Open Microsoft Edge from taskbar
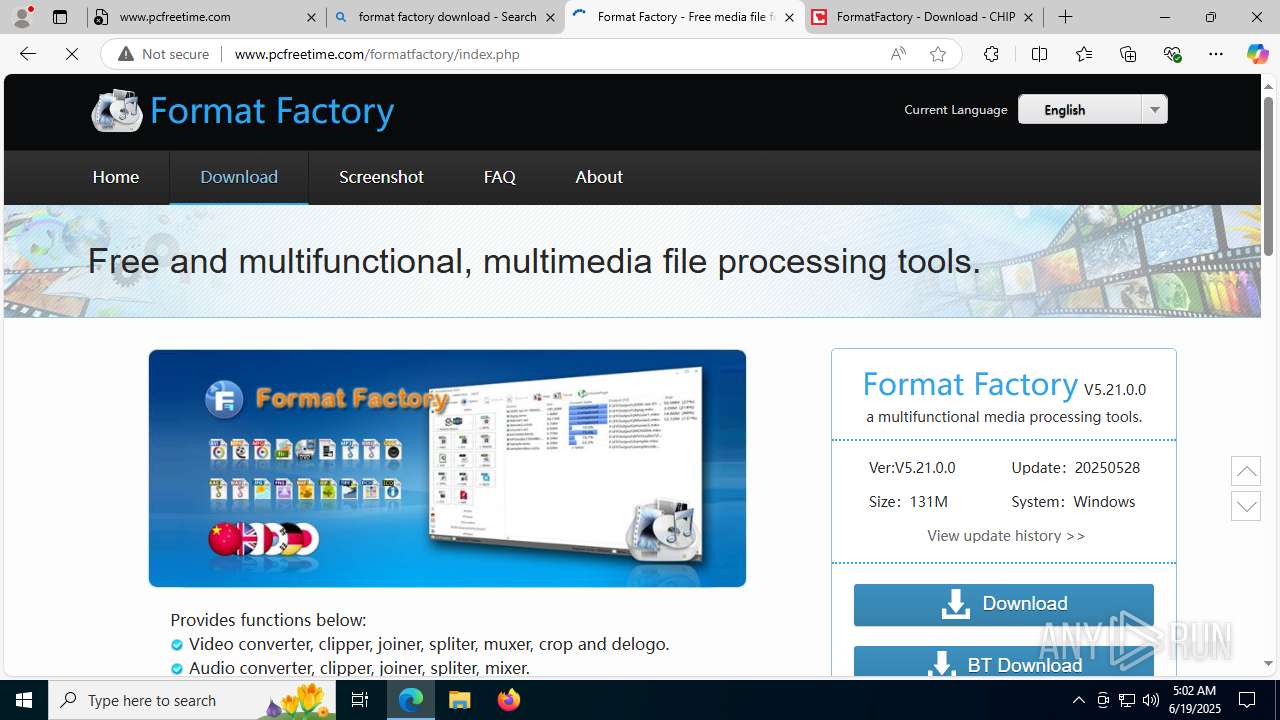This screenshot has width=1280, height=720. (411, 700)
